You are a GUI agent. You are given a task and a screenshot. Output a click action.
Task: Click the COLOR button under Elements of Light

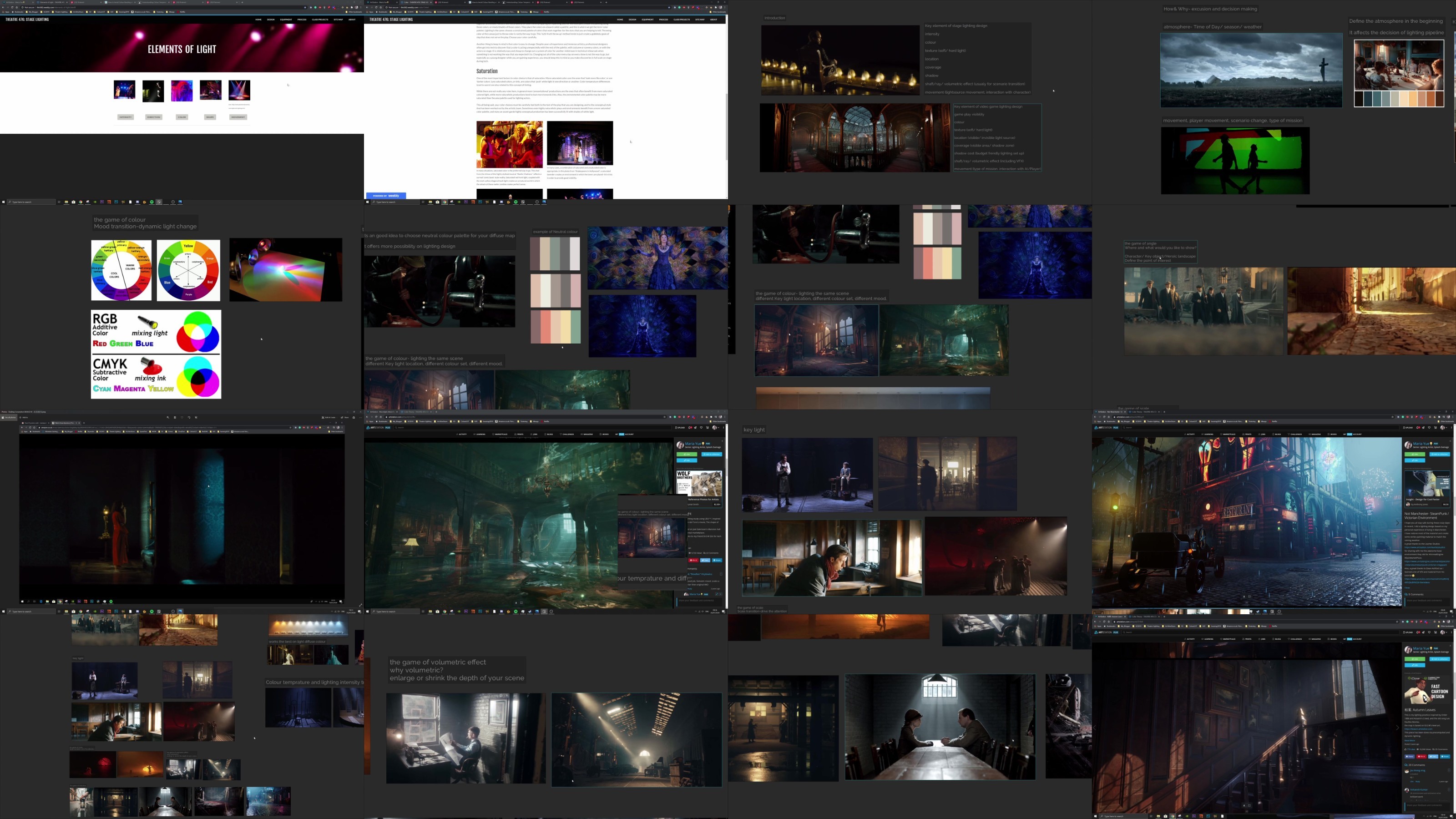[182, 117]
